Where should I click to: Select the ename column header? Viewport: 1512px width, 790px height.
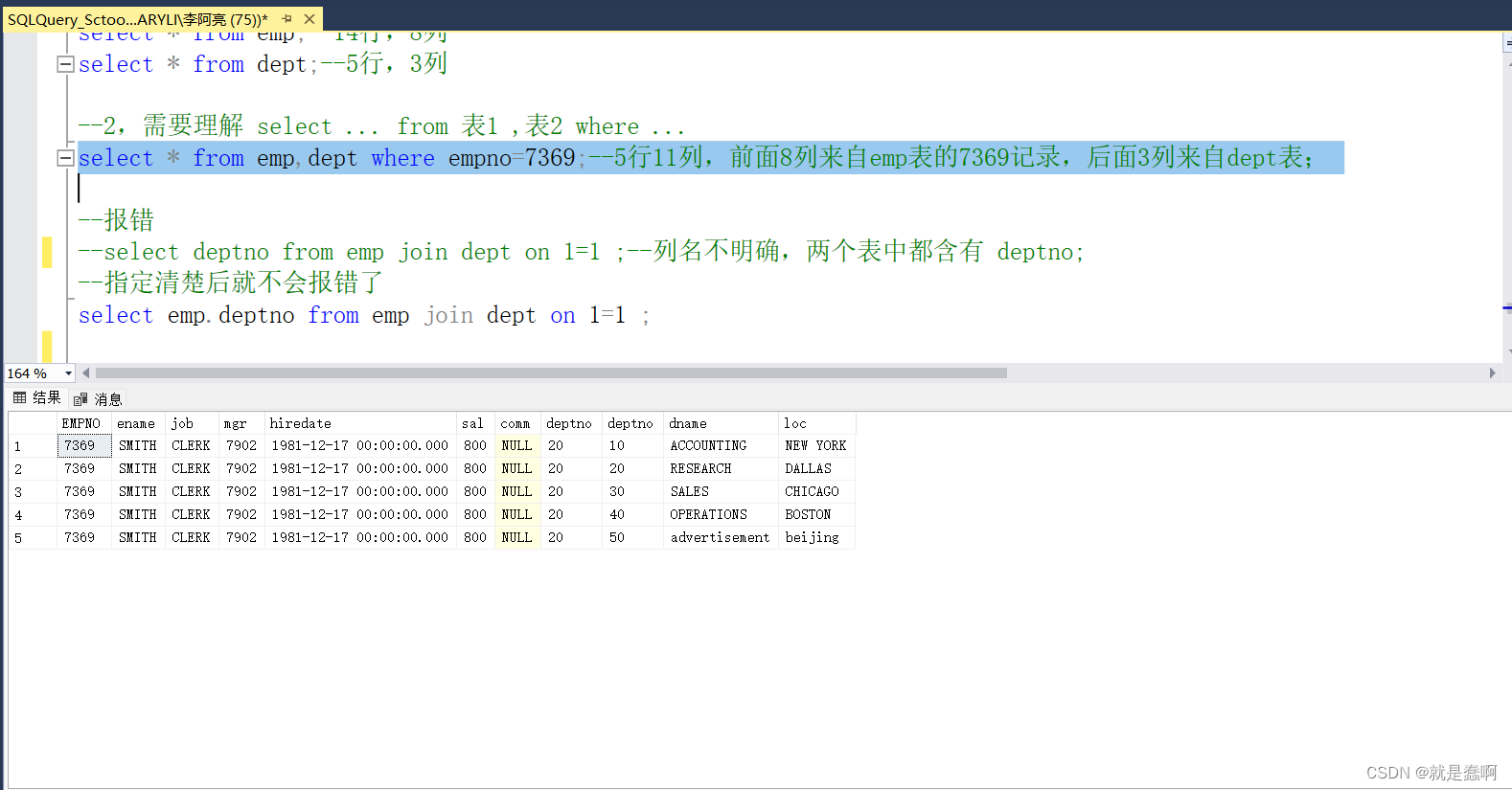coord(138,423)
